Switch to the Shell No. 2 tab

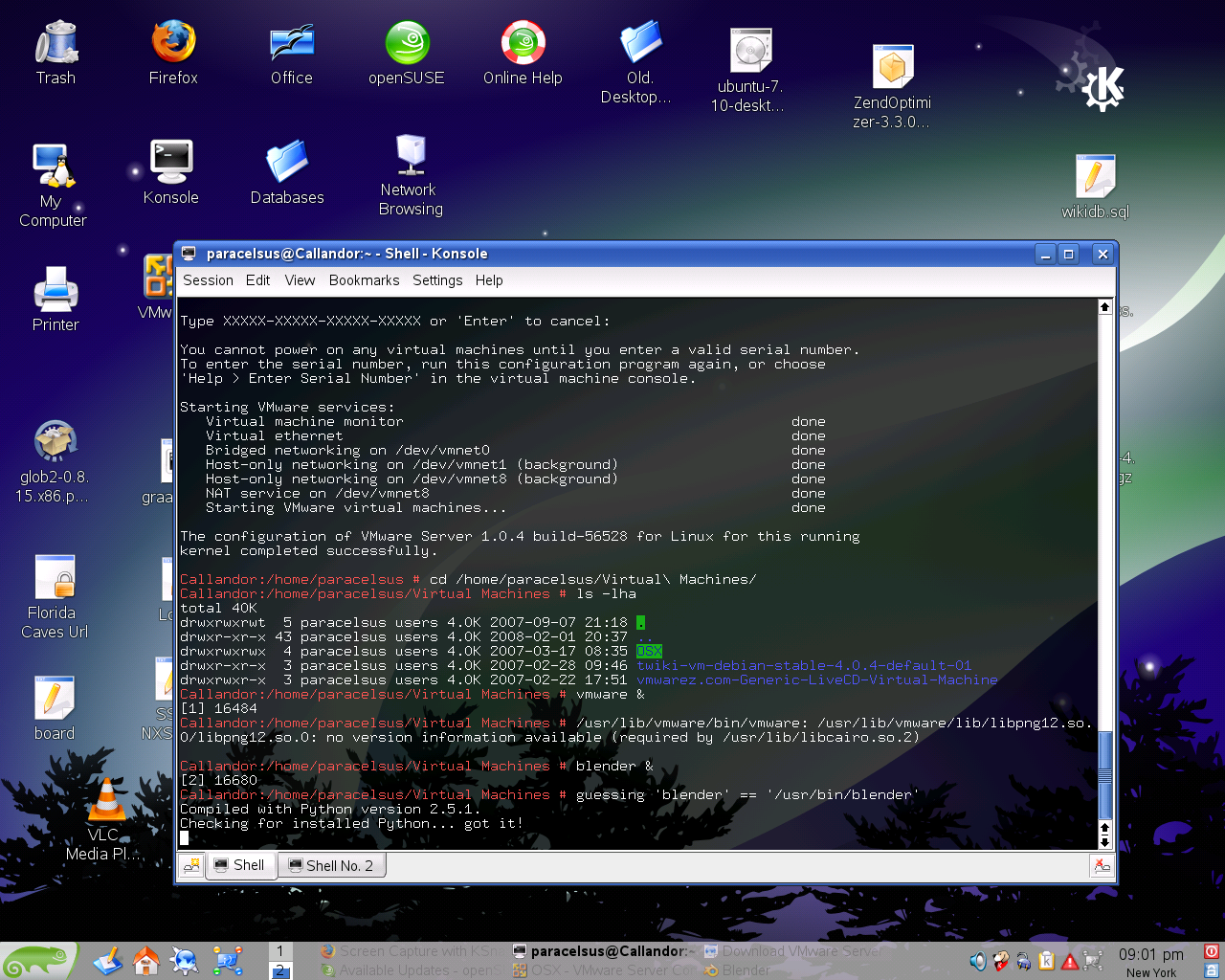pos(331,866)
